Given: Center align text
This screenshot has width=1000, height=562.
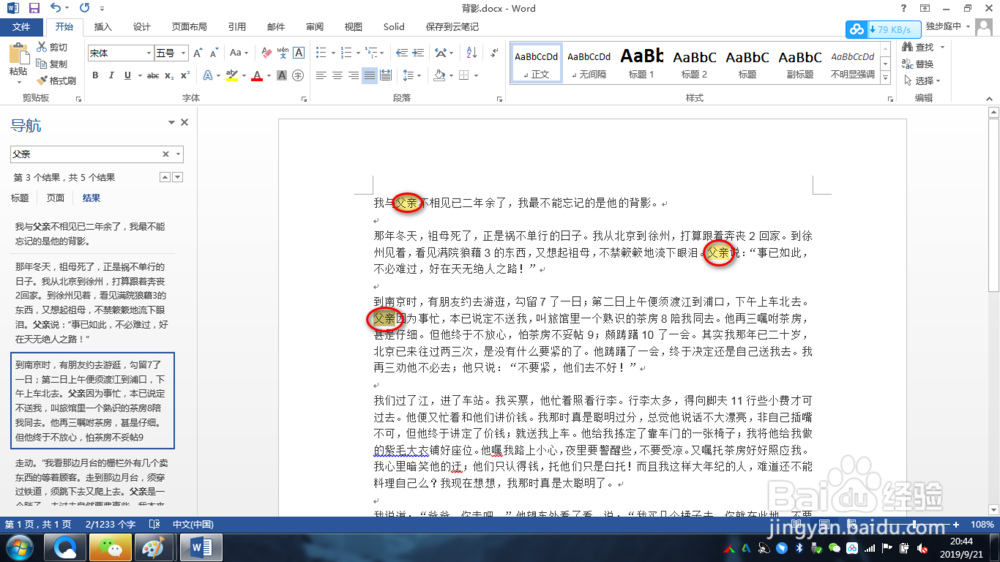Looking at the screenshot, I should [x=337, y=75].
